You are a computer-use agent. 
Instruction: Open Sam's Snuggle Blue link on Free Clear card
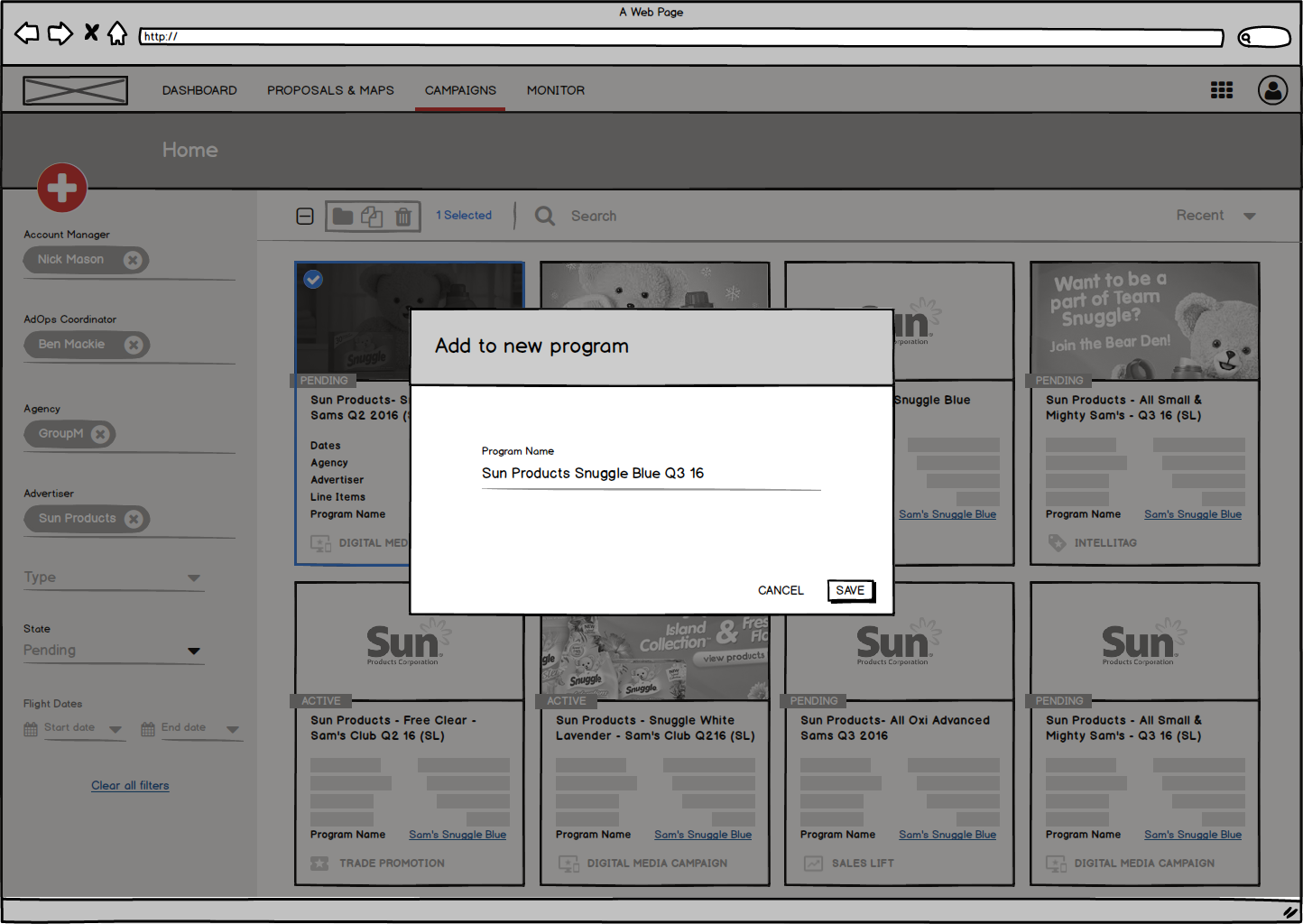[x=457, y=835]
